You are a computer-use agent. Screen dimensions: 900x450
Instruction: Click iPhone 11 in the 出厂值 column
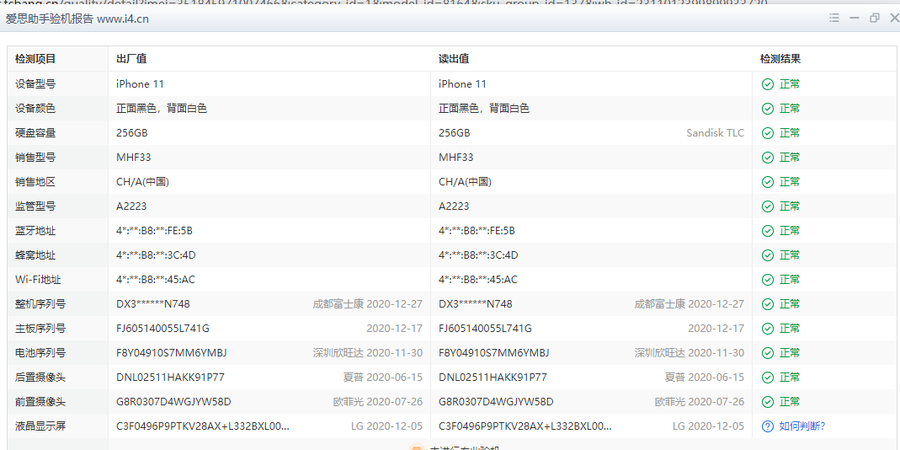point(140,84)
